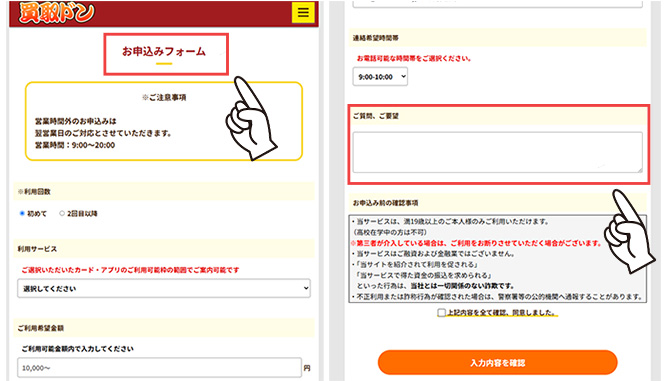This screenshot has height=381, width=665.
Task: Click the input field above the 連絡希望時間帯 label
Action: (x=497, y=3)
